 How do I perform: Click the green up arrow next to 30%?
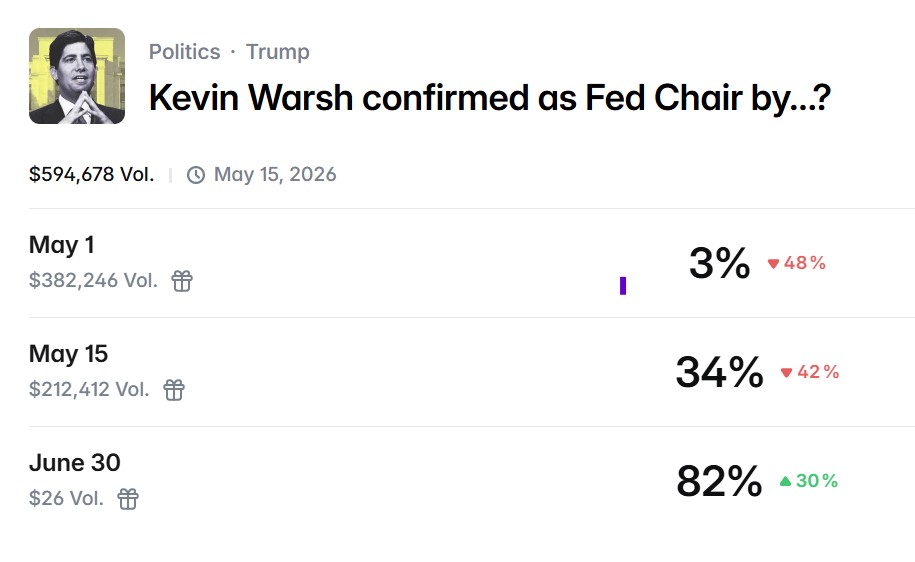tap(785, 482)
